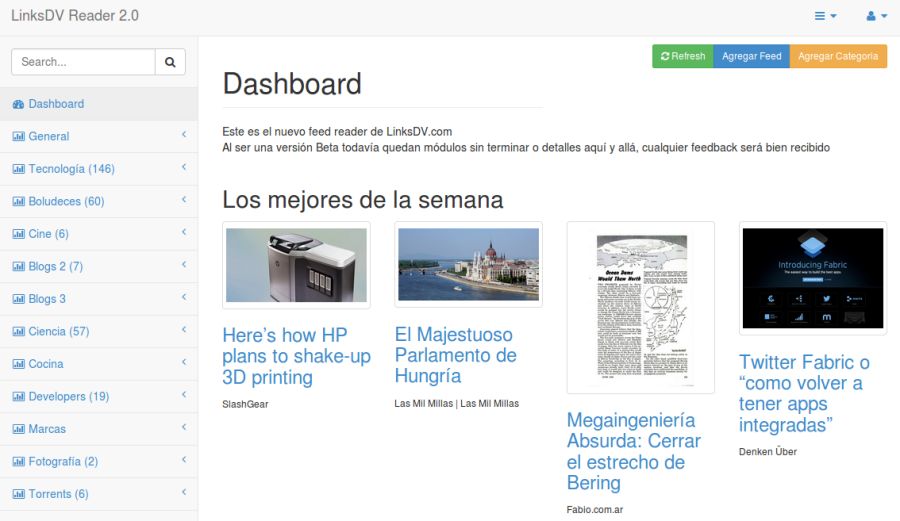The width and height of the screenshot is (900, 521).
Task: Click the chart icon beside Torrents
Action: click(18, 494)
